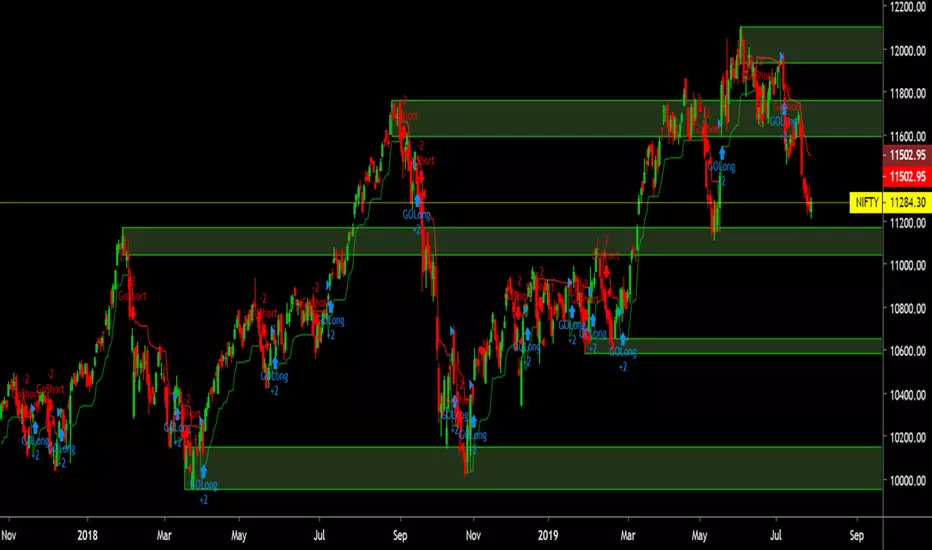Screen dimensions: 932x550
Task: Click the 2018 label on the time axis
Action: click(x=87, y=535)
